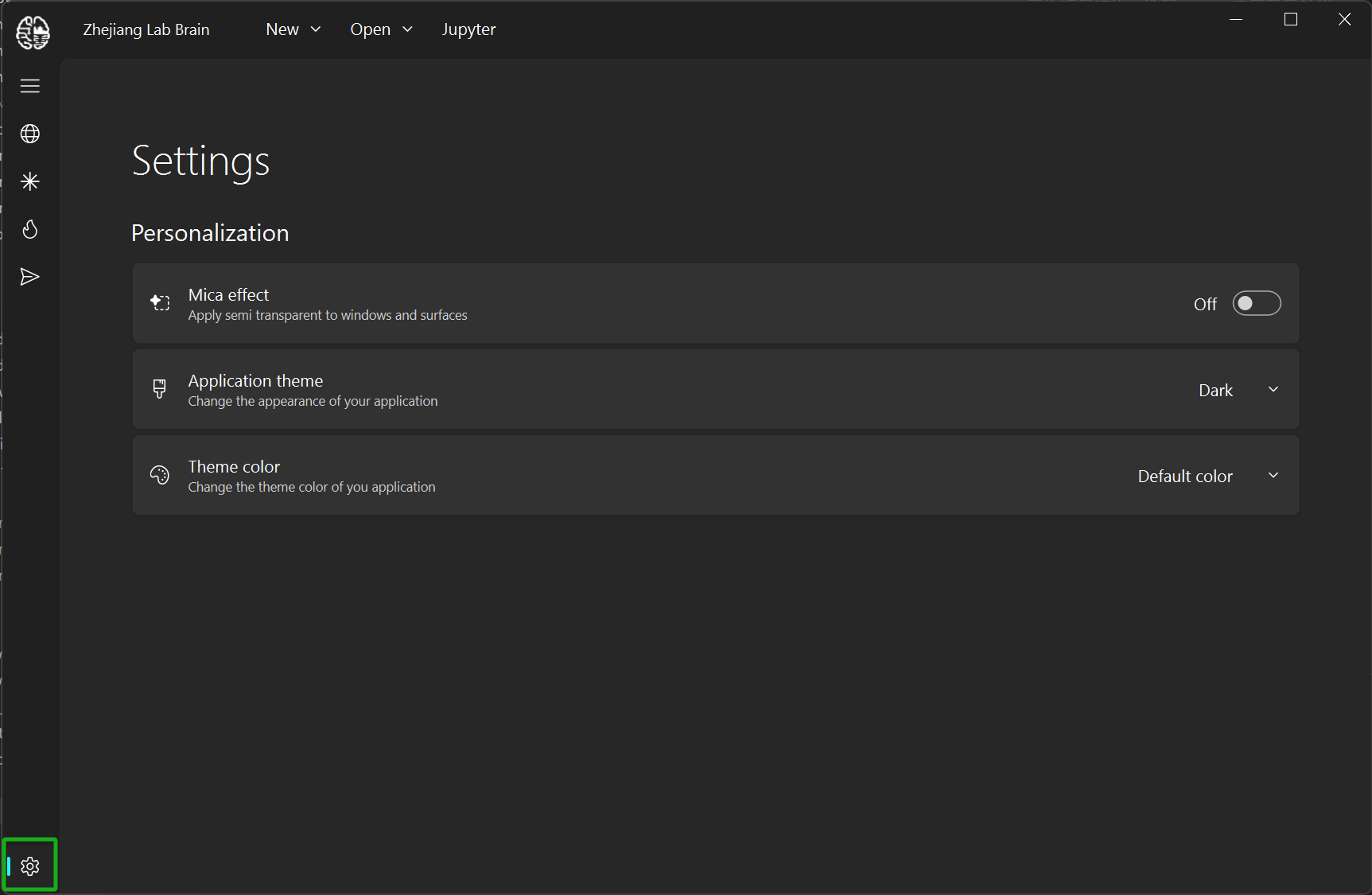Viewport: 1372px width, 895px height.
Task: Click the Mica effect label
Action: (x=228, y=294)
